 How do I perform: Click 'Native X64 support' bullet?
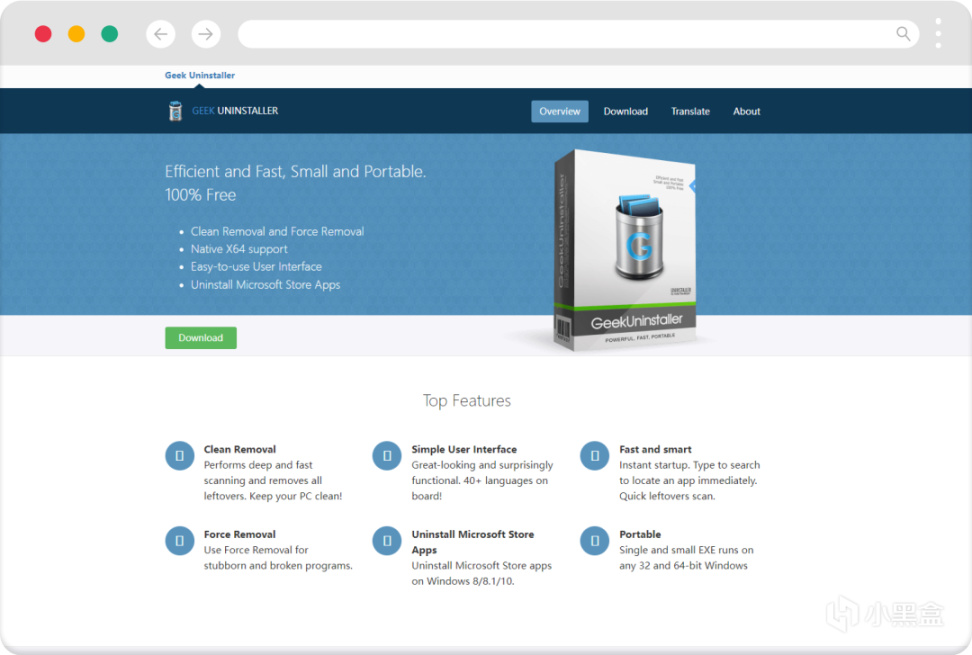pos(239,249)
